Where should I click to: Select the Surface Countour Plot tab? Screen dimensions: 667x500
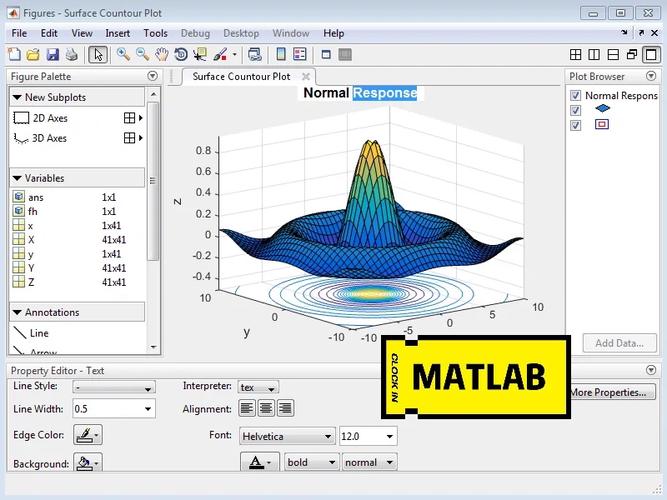[x=240, y=76]
